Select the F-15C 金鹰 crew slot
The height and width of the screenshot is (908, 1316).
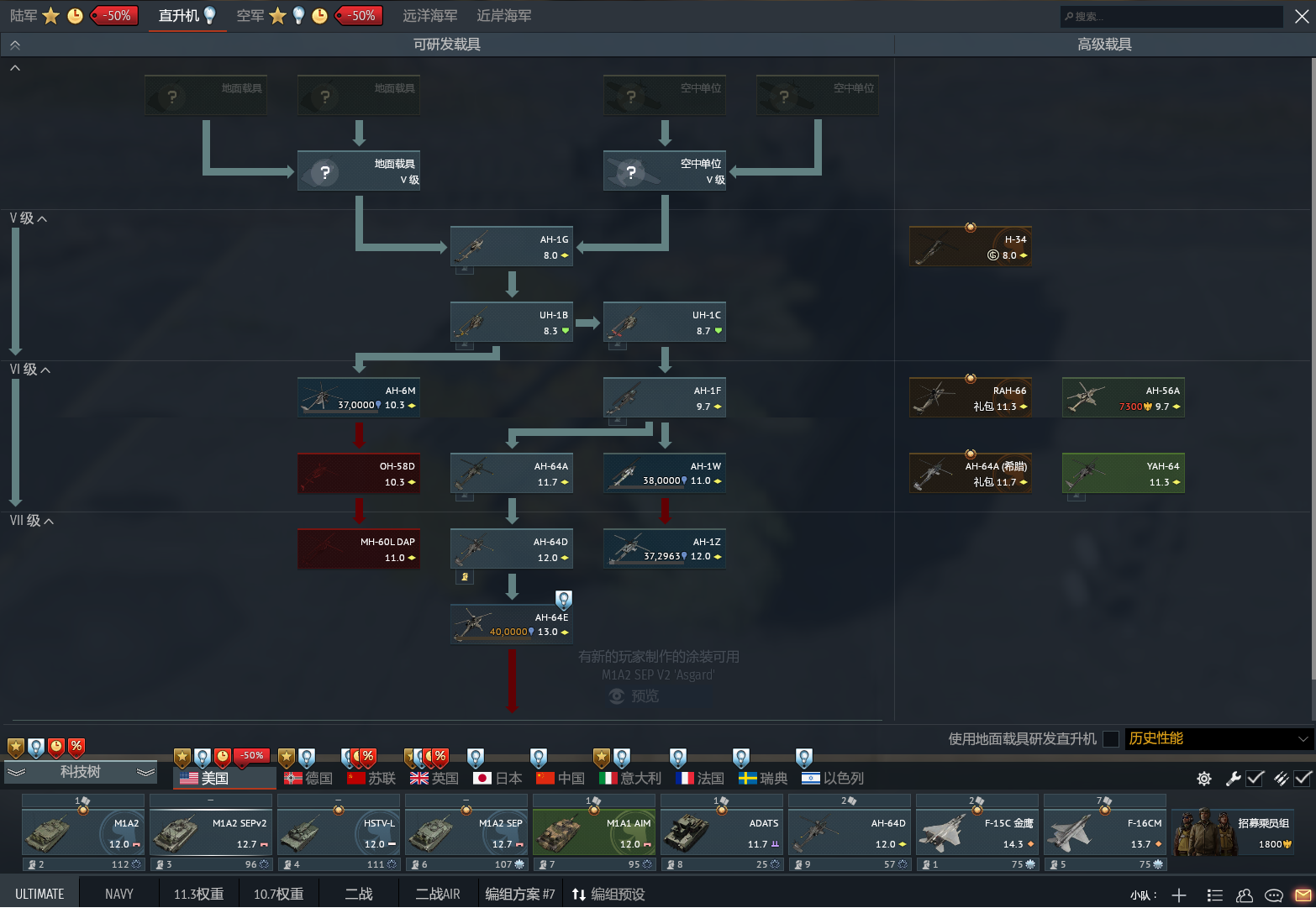[x=977, y=834]
